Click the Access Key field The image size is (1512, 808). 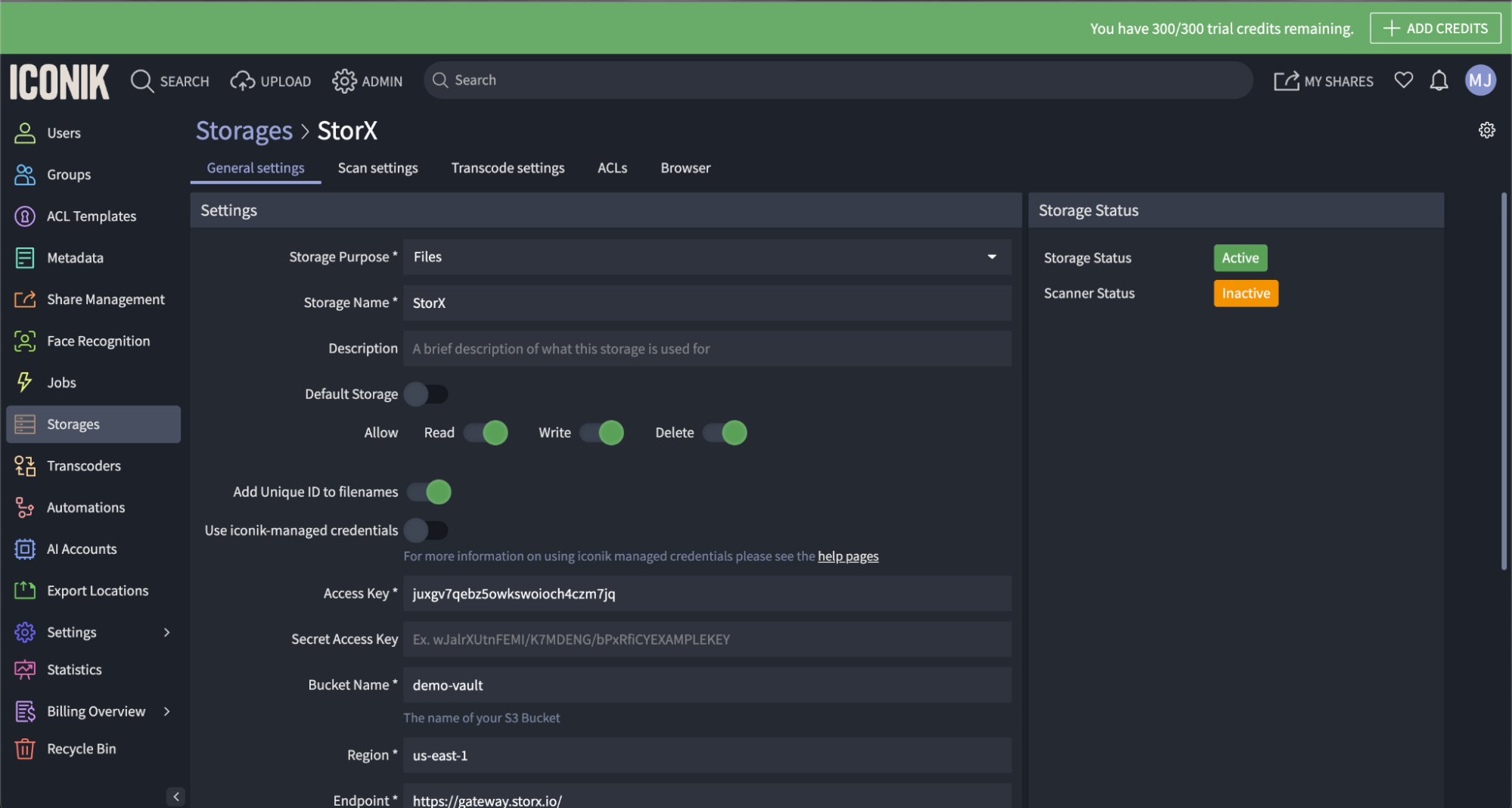click(x=707, y=594)
